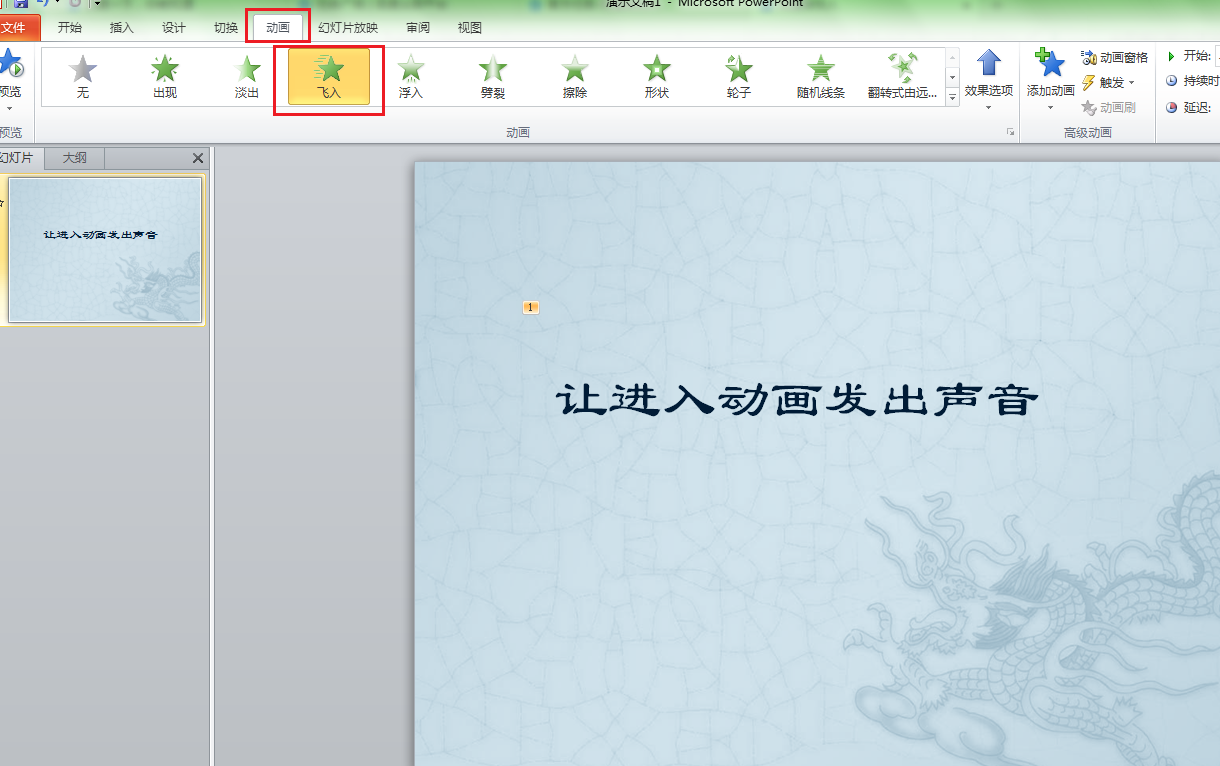
Task: Select the slide thumbnail in the slides panel
Action: pyautogui.click(x=104, y=250)
